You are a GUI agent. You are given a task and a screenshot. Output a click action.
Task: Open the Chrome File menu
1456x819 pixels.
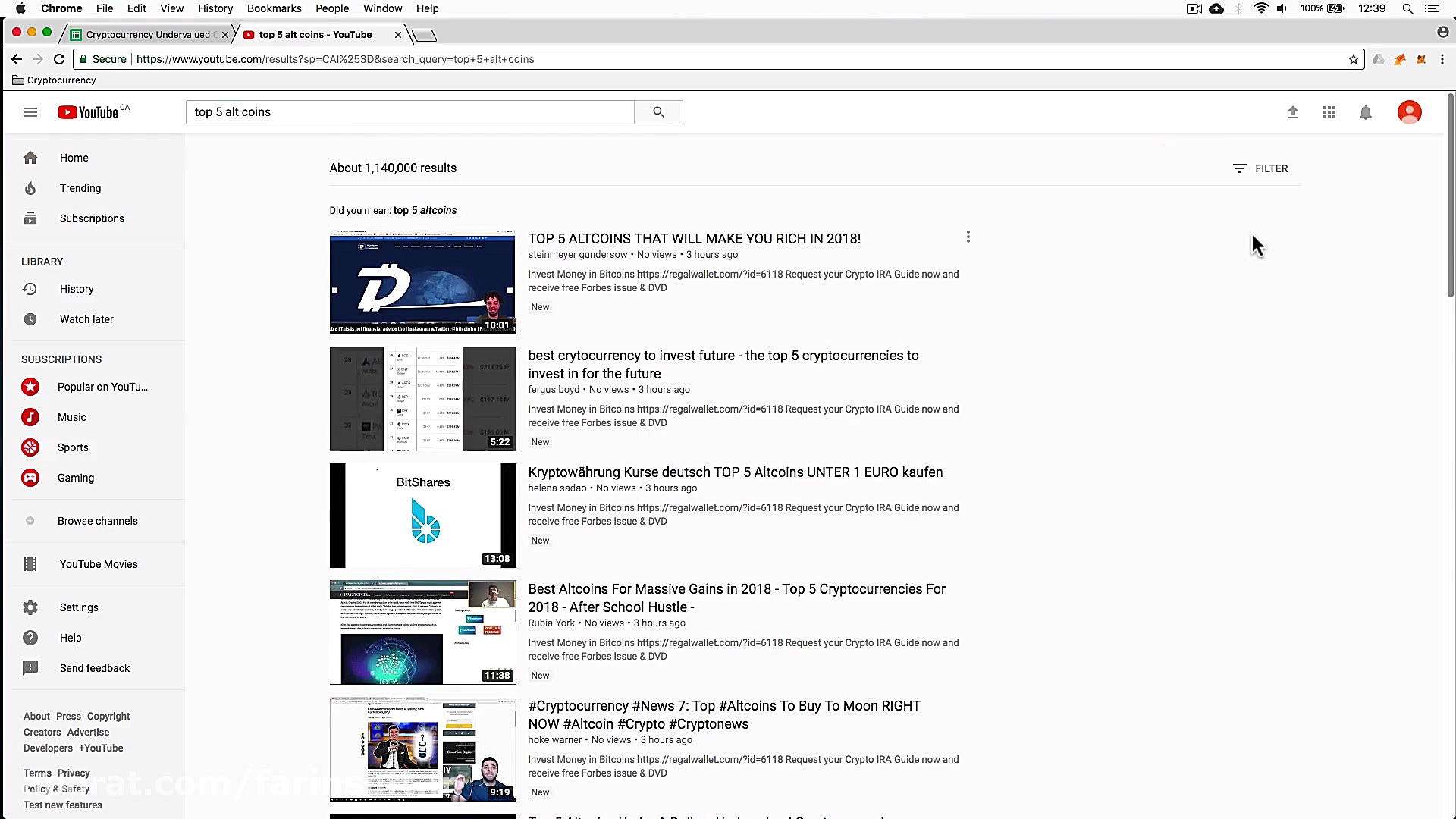(105, 8)
